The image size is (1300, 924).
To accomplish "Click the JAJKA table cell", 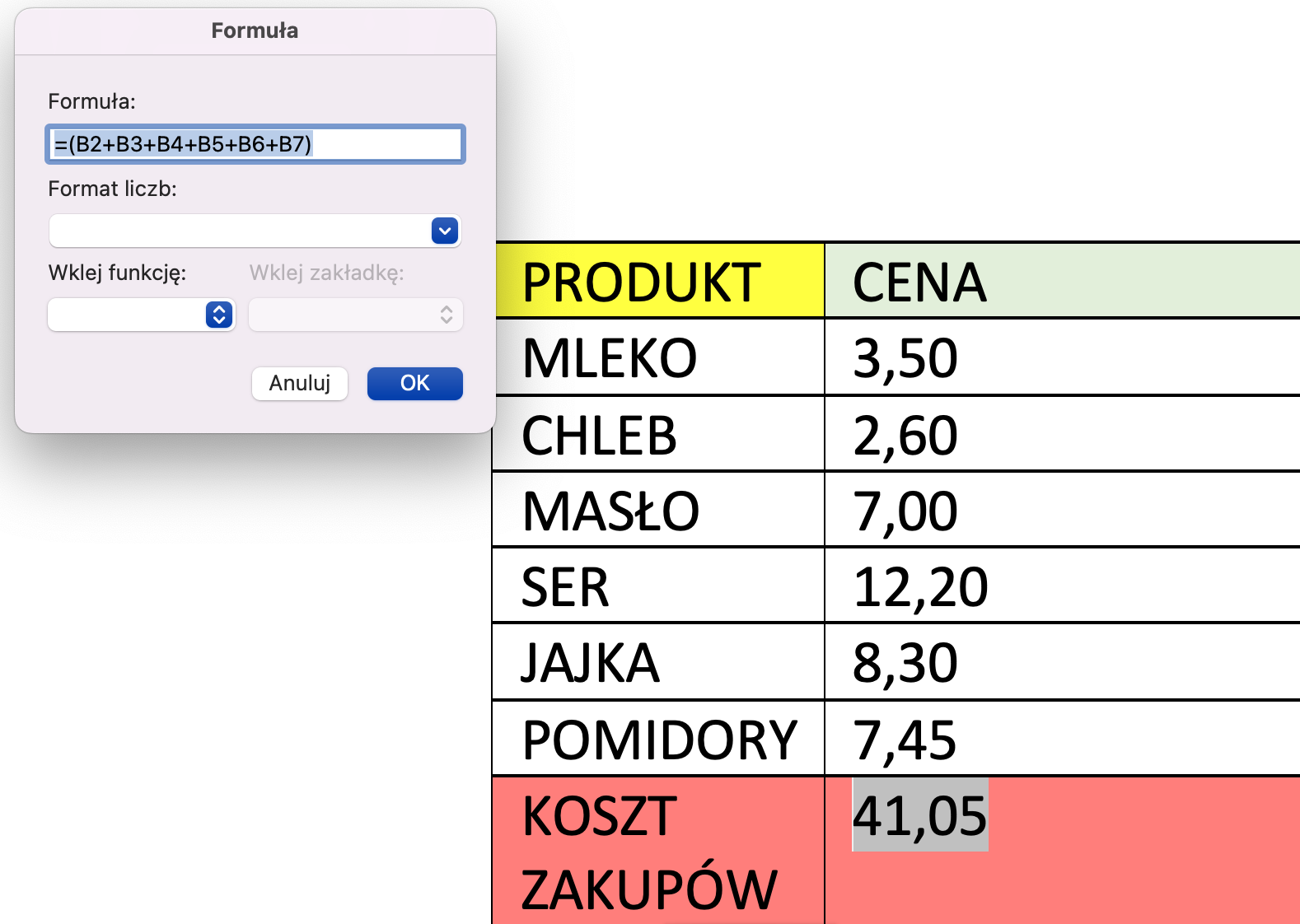I will [659, 662].
